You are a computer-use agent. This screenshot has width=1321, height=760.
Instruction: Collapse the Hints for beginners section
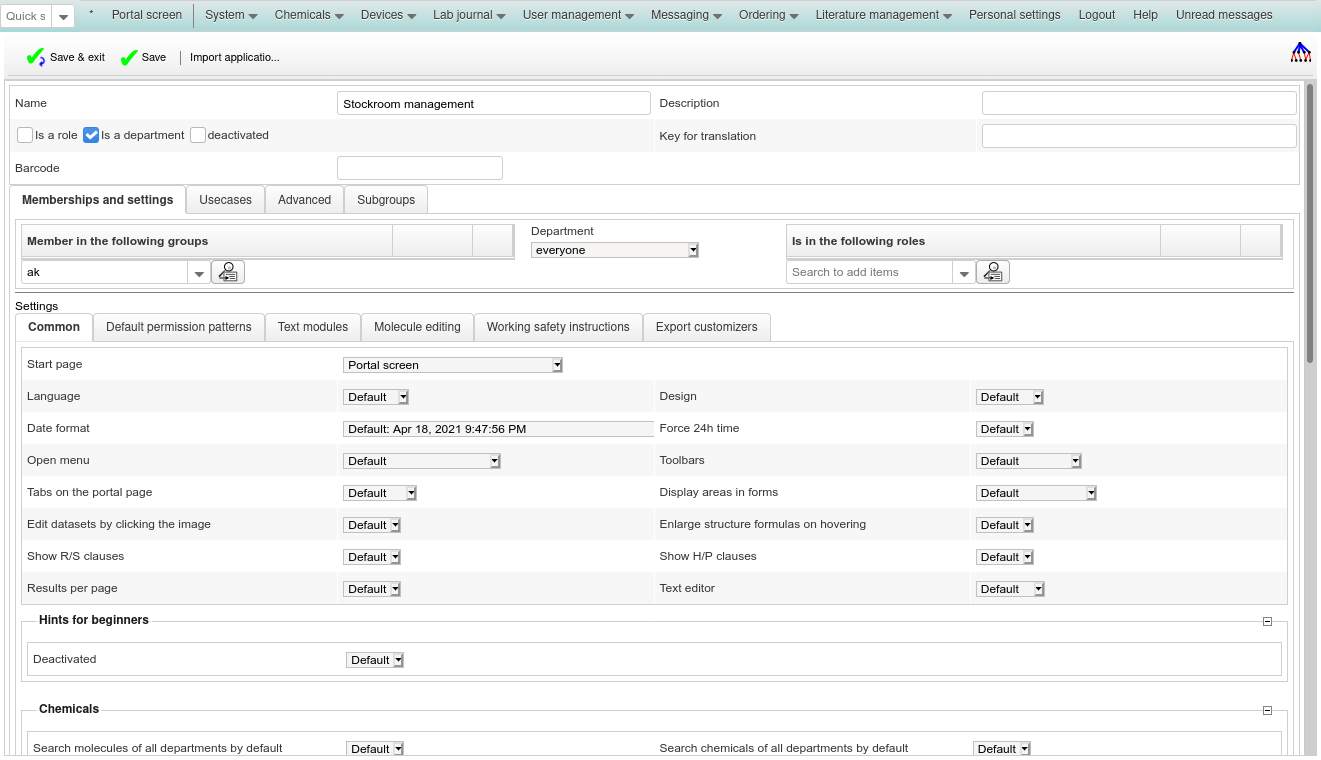(1267, 621)
